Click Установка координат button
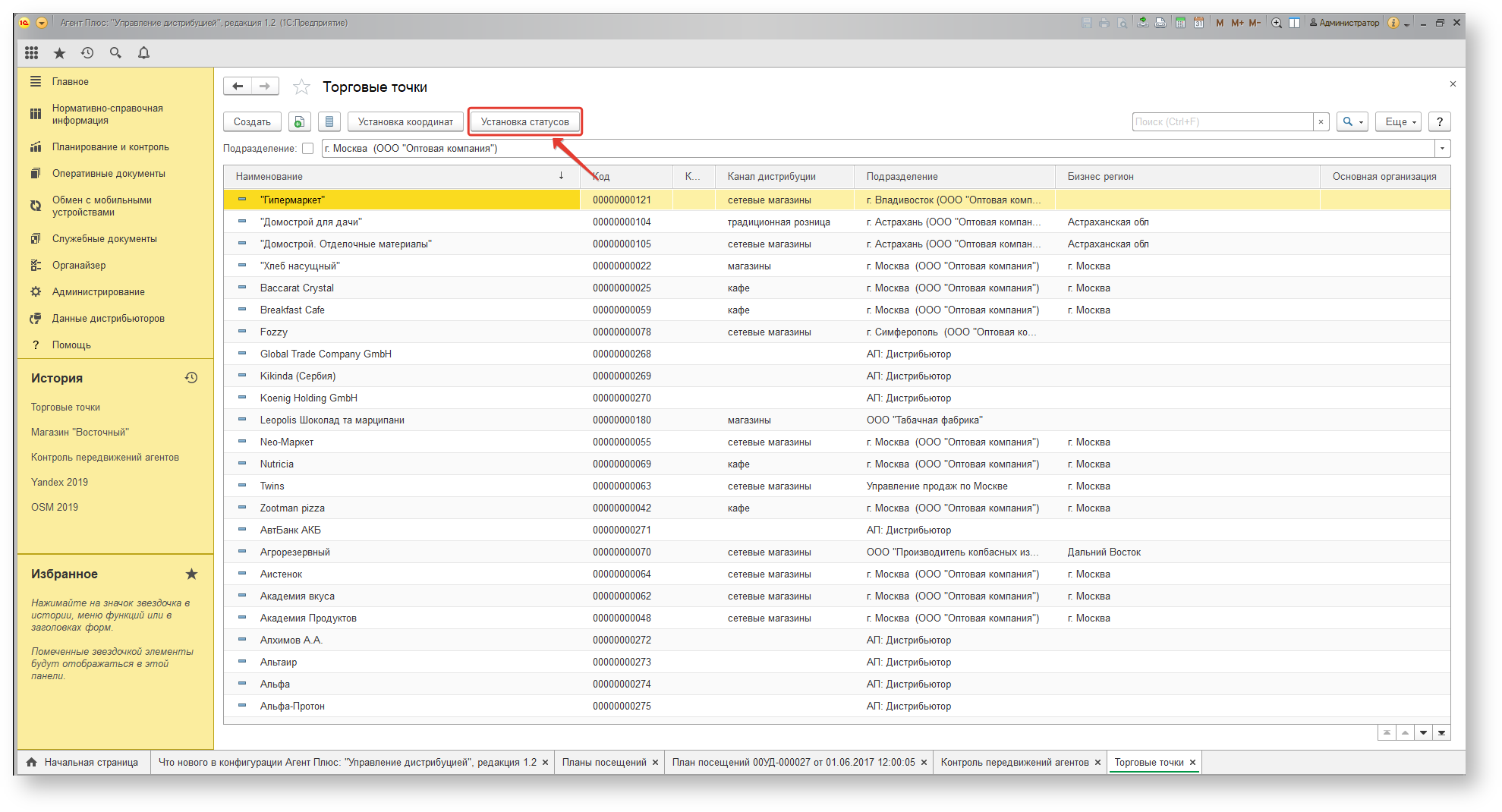 pos(405,121)
